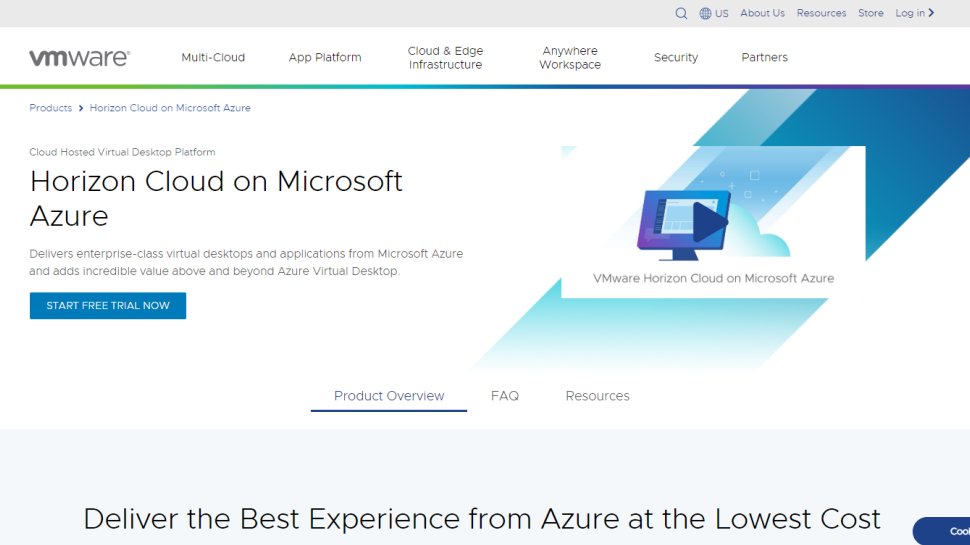Click the Products breadcrumb

[51, 108]
